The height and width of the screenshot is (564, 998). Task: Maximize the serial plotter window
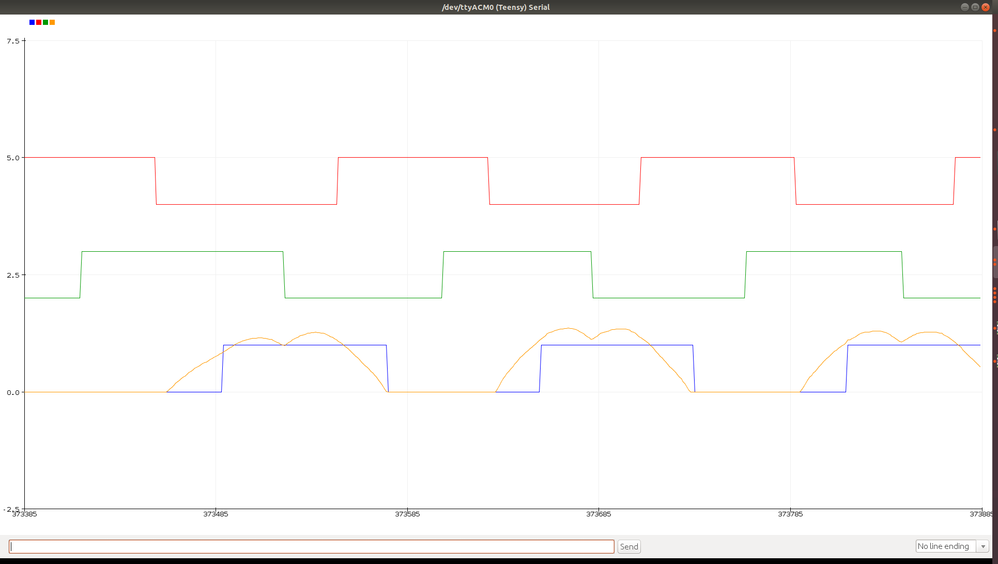(975, 7)
